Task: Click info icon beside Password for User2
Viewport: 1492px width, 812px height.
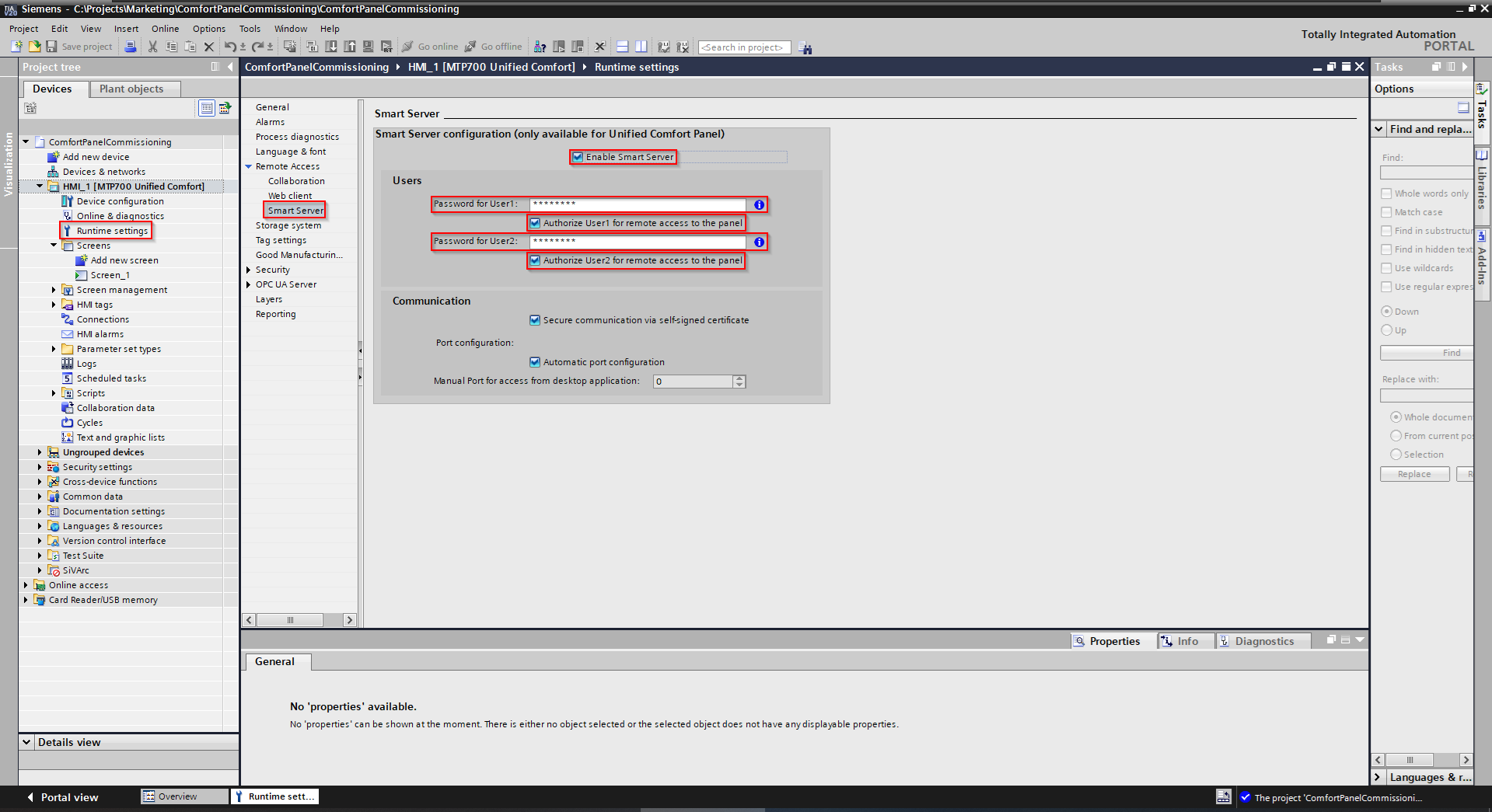Action: (x=759, y=242)
